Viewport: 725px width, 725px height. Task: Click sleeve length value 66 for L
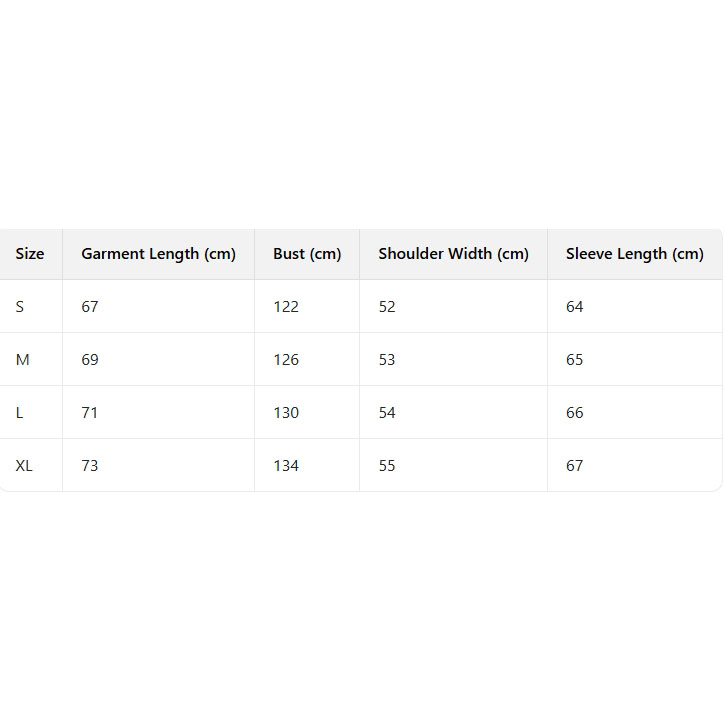[574, 413]
